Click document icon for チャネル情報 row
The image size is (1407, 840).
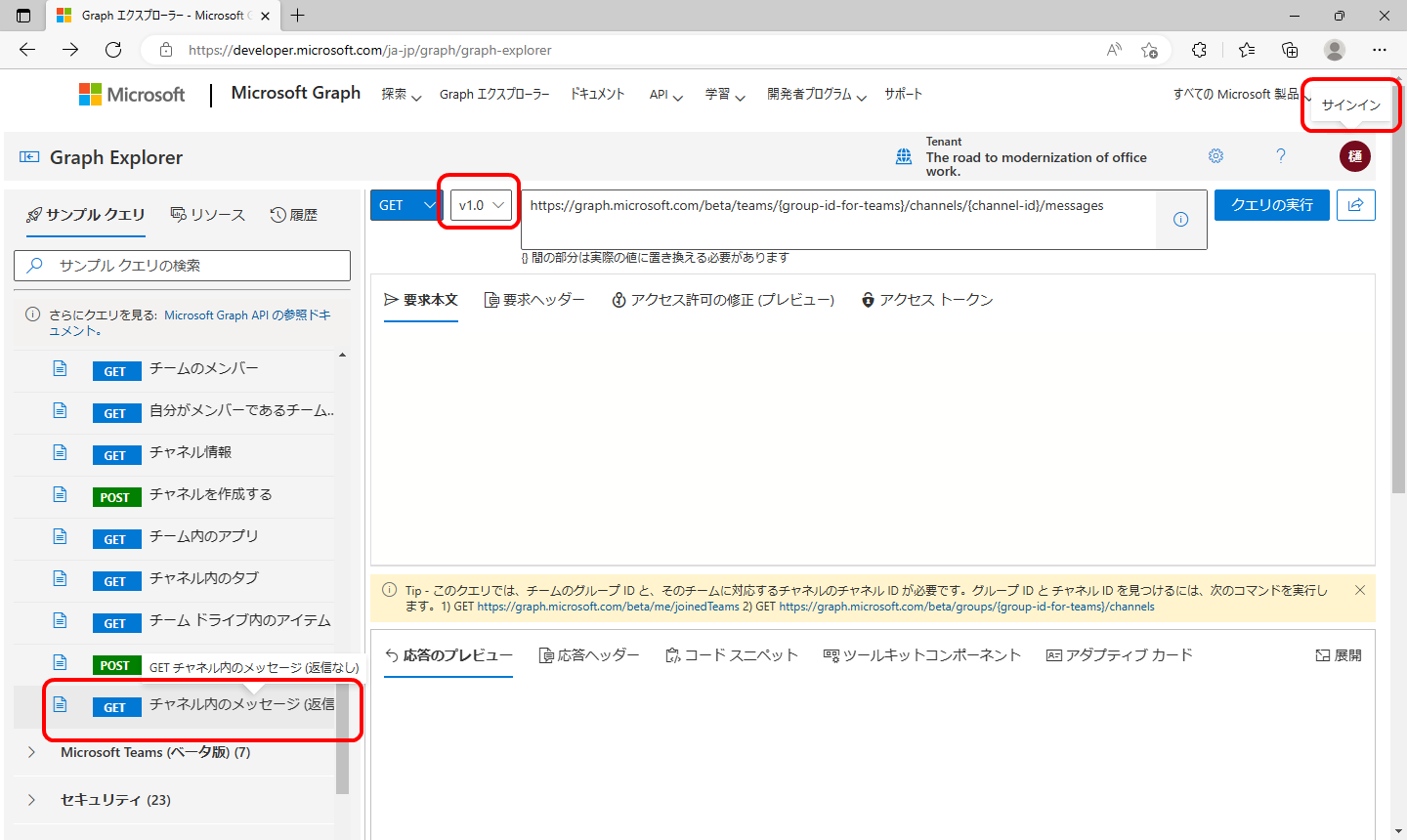[x=60, y=452]
